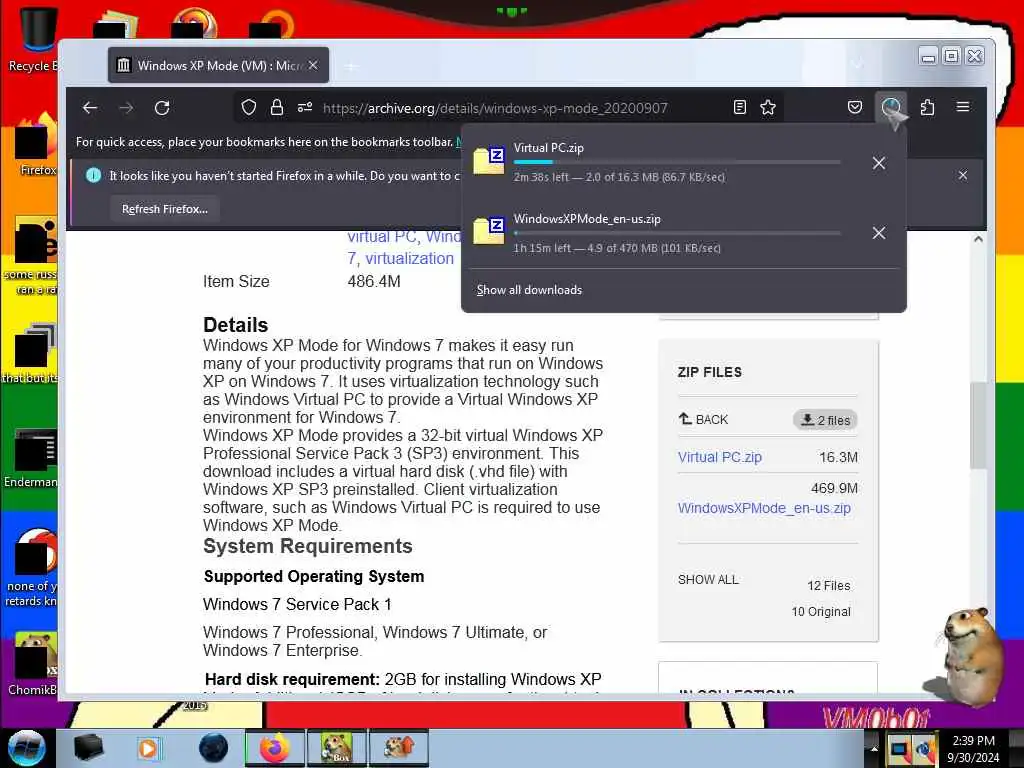Click the archive.org URL address field
Viewport: 1024px width, 768px height.
click(495, 108)
